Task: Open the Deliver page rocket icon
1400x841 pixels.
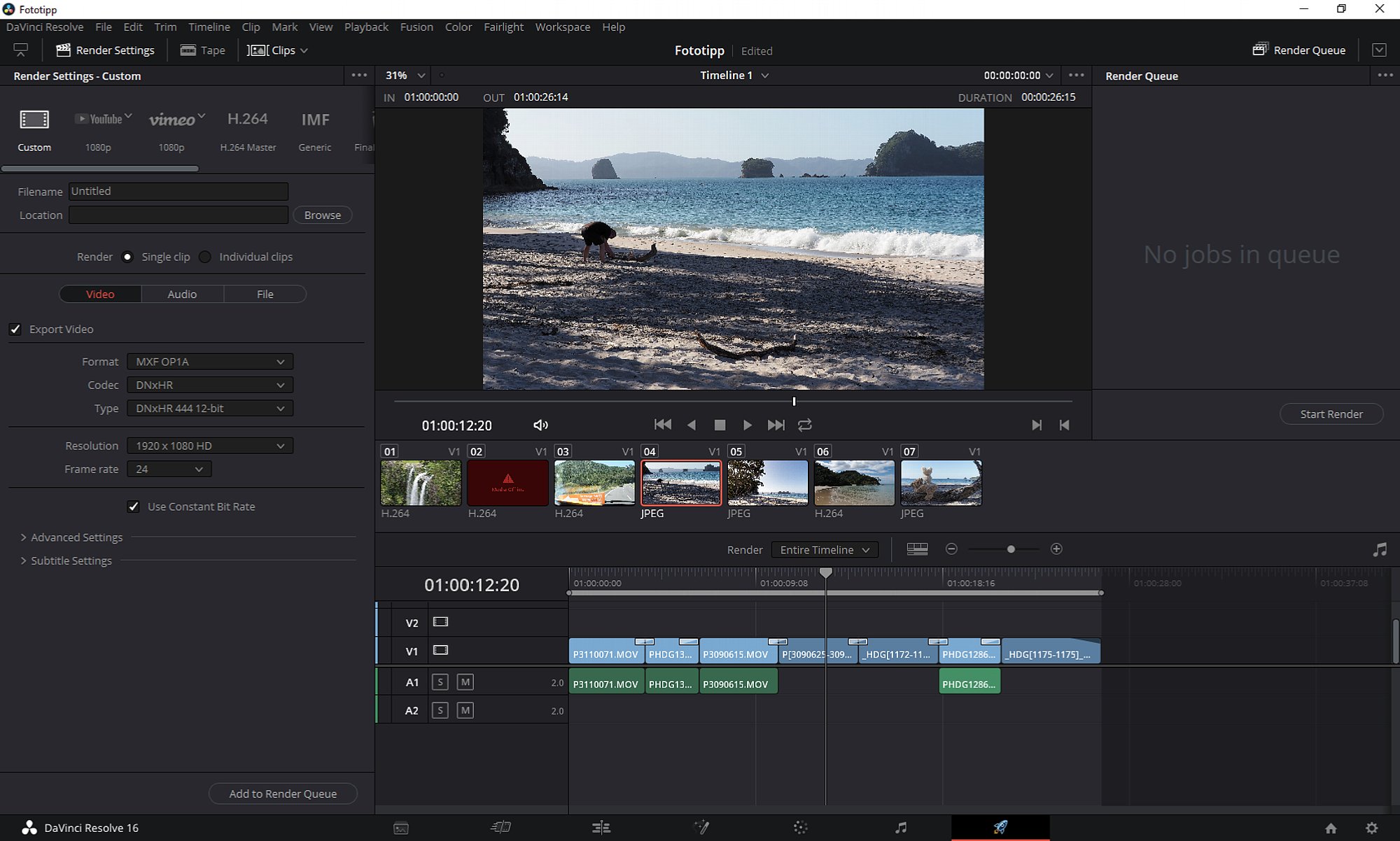Action: (1000, 828)
